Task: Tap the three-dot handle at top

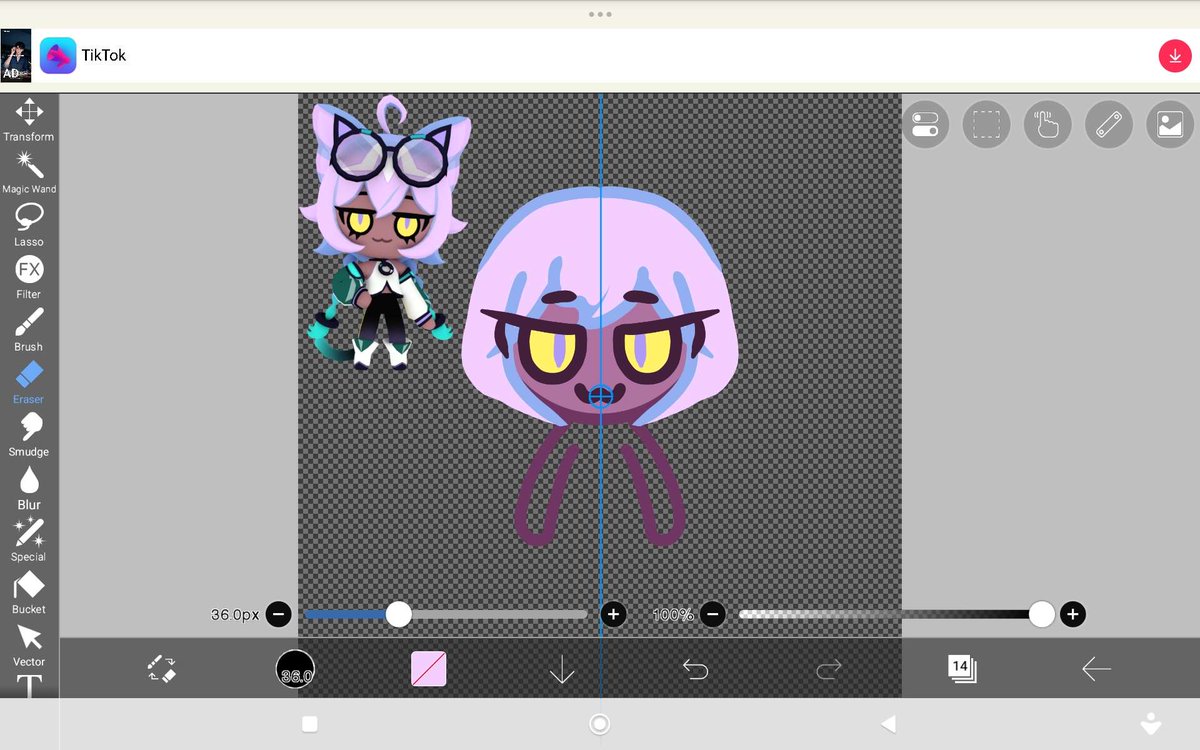Action: pyautogui.click(x=600, y=14)
